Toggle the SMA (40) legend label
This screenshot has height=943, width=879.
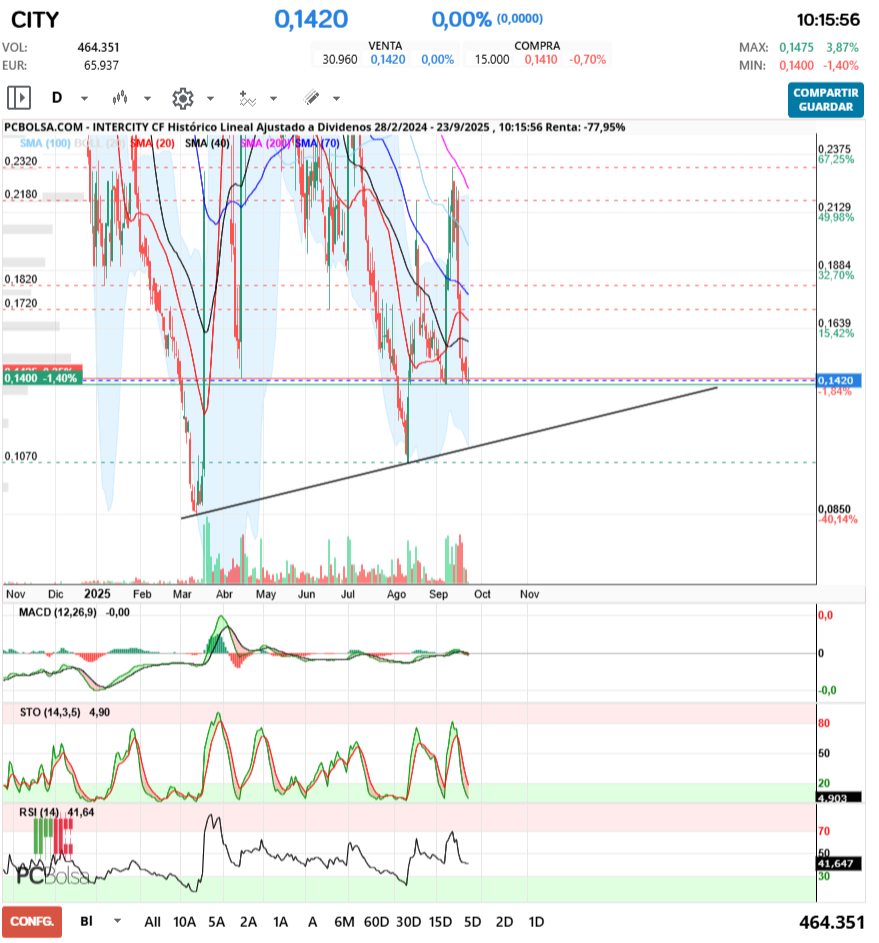(207, 143)
